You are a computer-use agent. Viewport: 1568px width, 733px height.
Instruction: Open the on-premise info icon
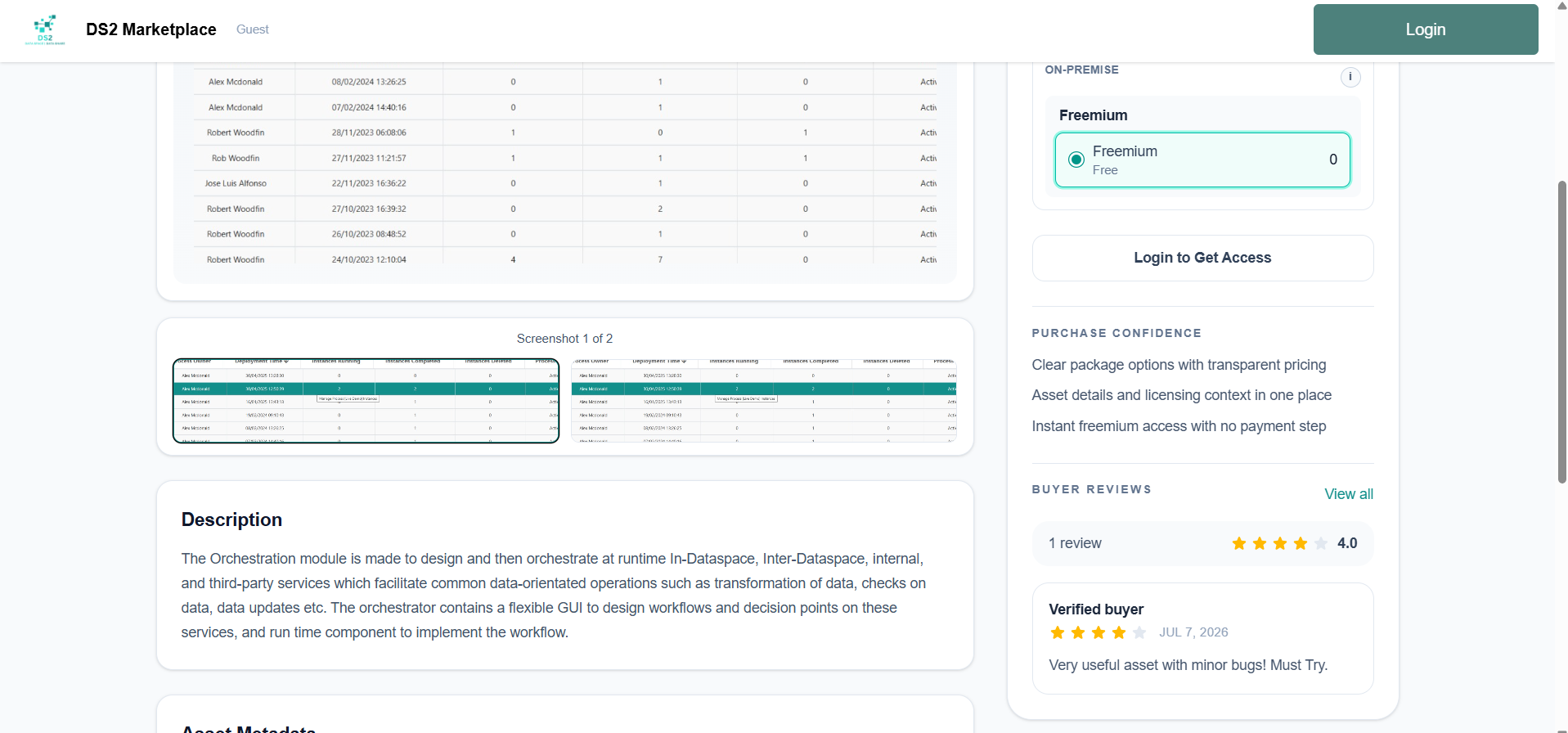1350,77
